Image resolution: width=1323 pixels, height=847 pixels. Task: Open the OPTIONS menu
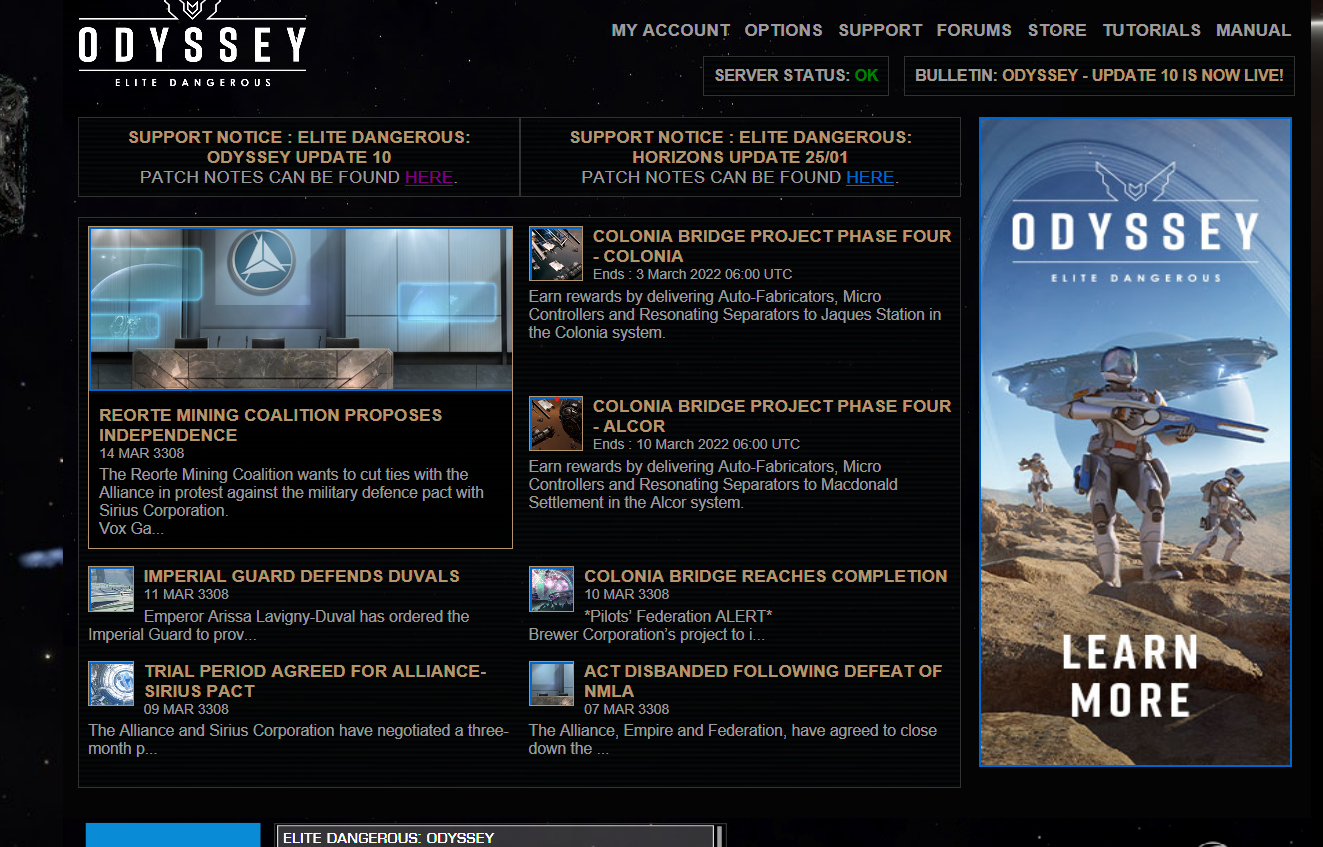pyautogui.click(x=783, y=30)
